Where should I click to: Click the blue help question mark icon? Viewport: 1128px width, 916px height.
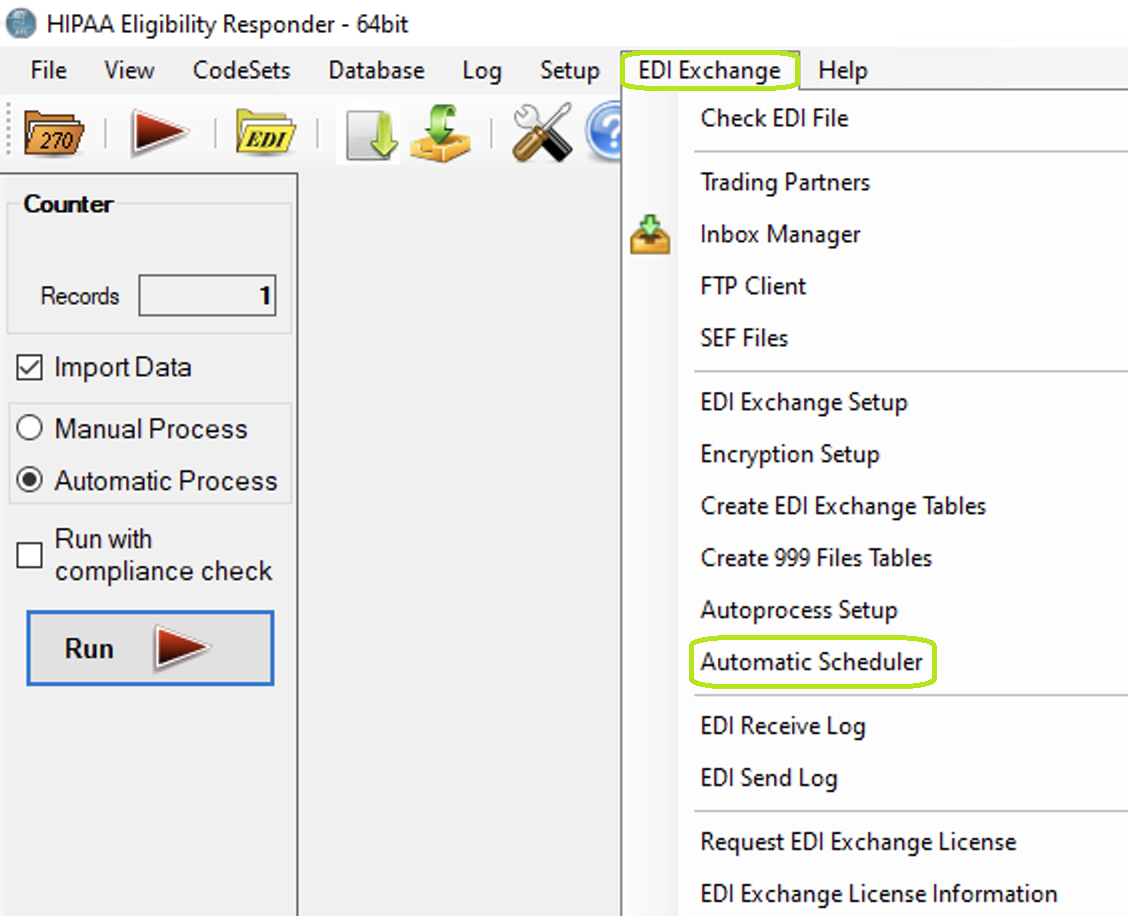pyautogui.click(x=604, y=132)
